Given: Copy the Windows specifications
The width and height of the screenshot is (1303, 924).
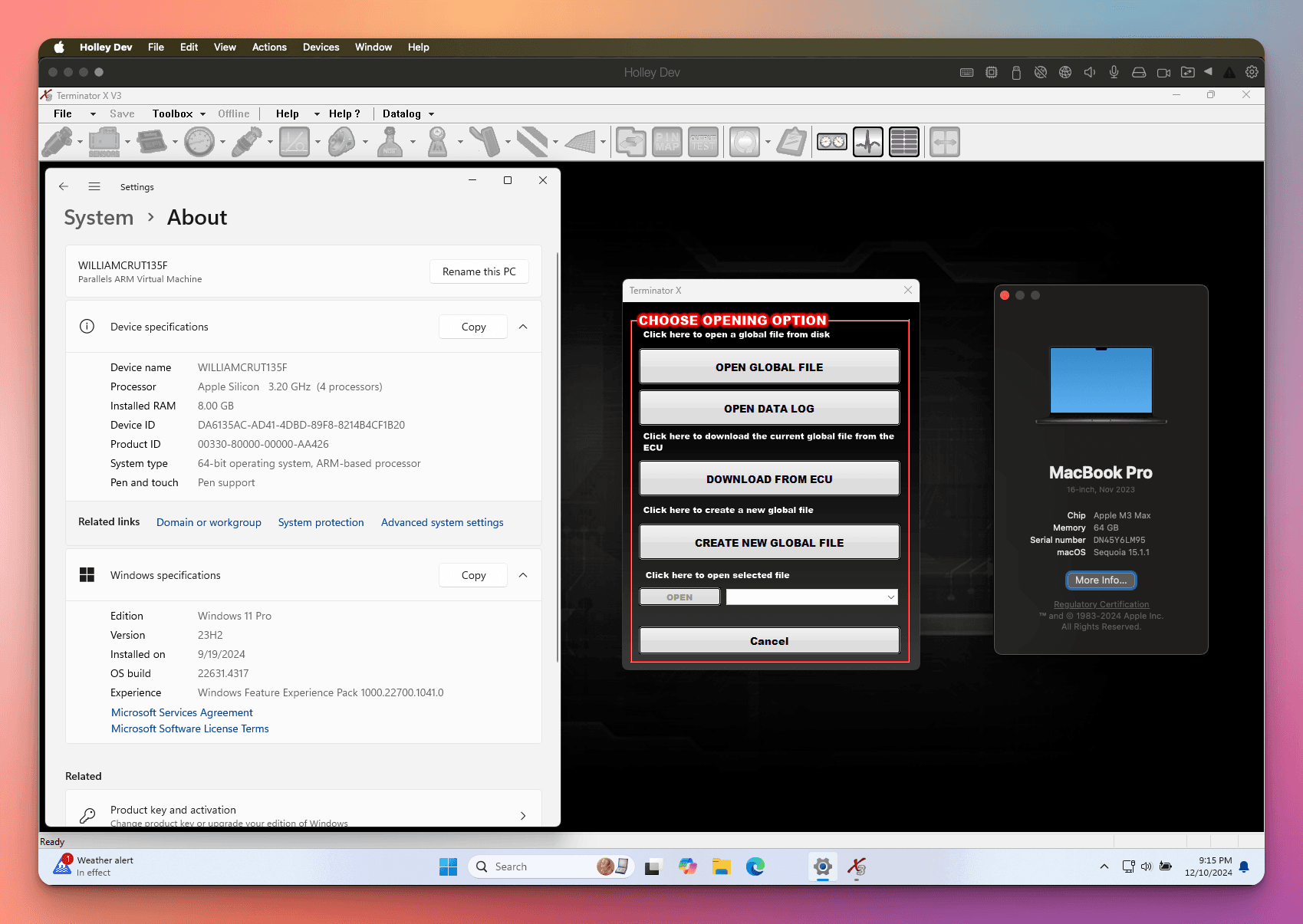Looking at the screenshot, I should point(472,574).
